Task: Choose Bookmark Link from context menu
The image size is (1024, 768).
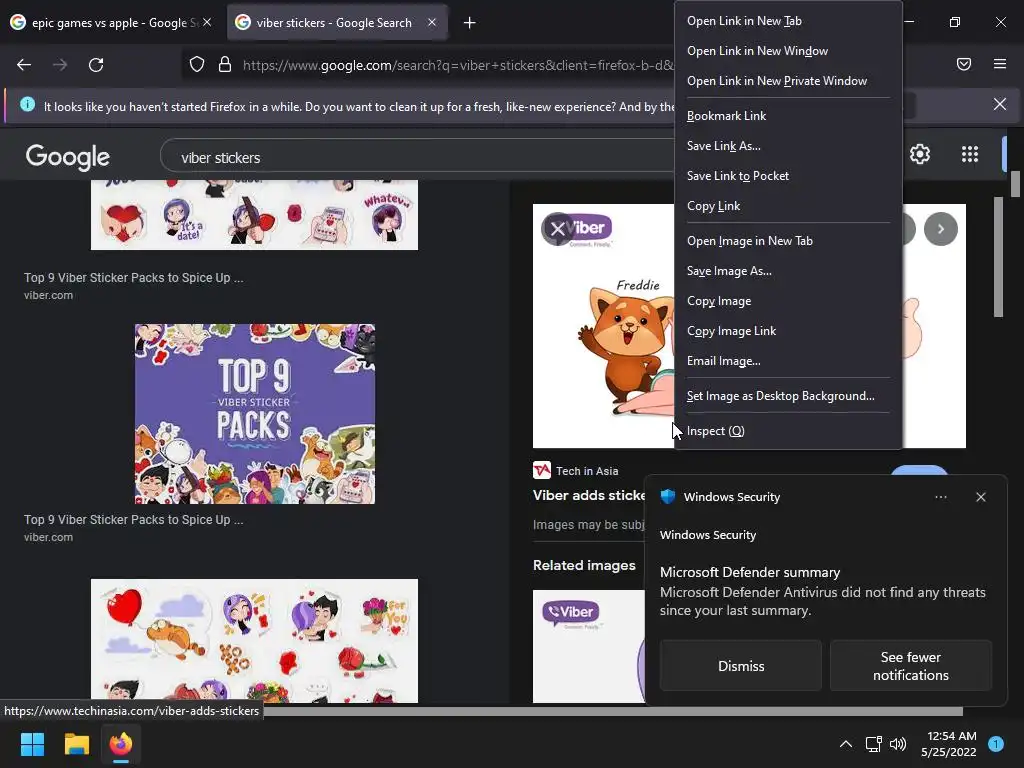Action: [x=788, y=116]
